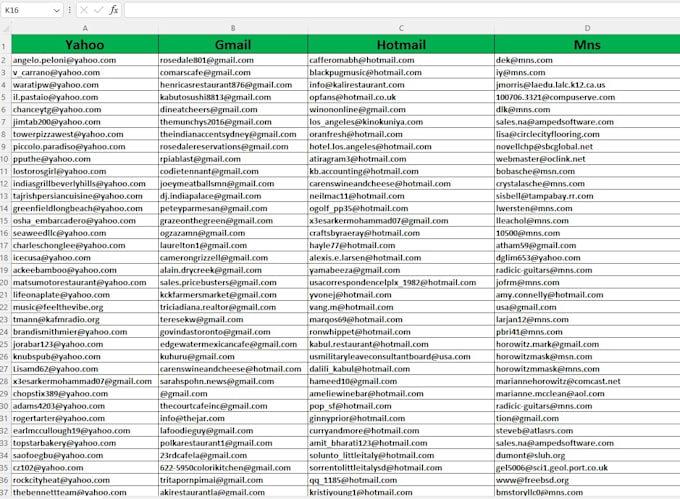Click cell towerpizzawest@yahoo.com
The width and height of the screenshot is (680, 499).
click(85, 134)
